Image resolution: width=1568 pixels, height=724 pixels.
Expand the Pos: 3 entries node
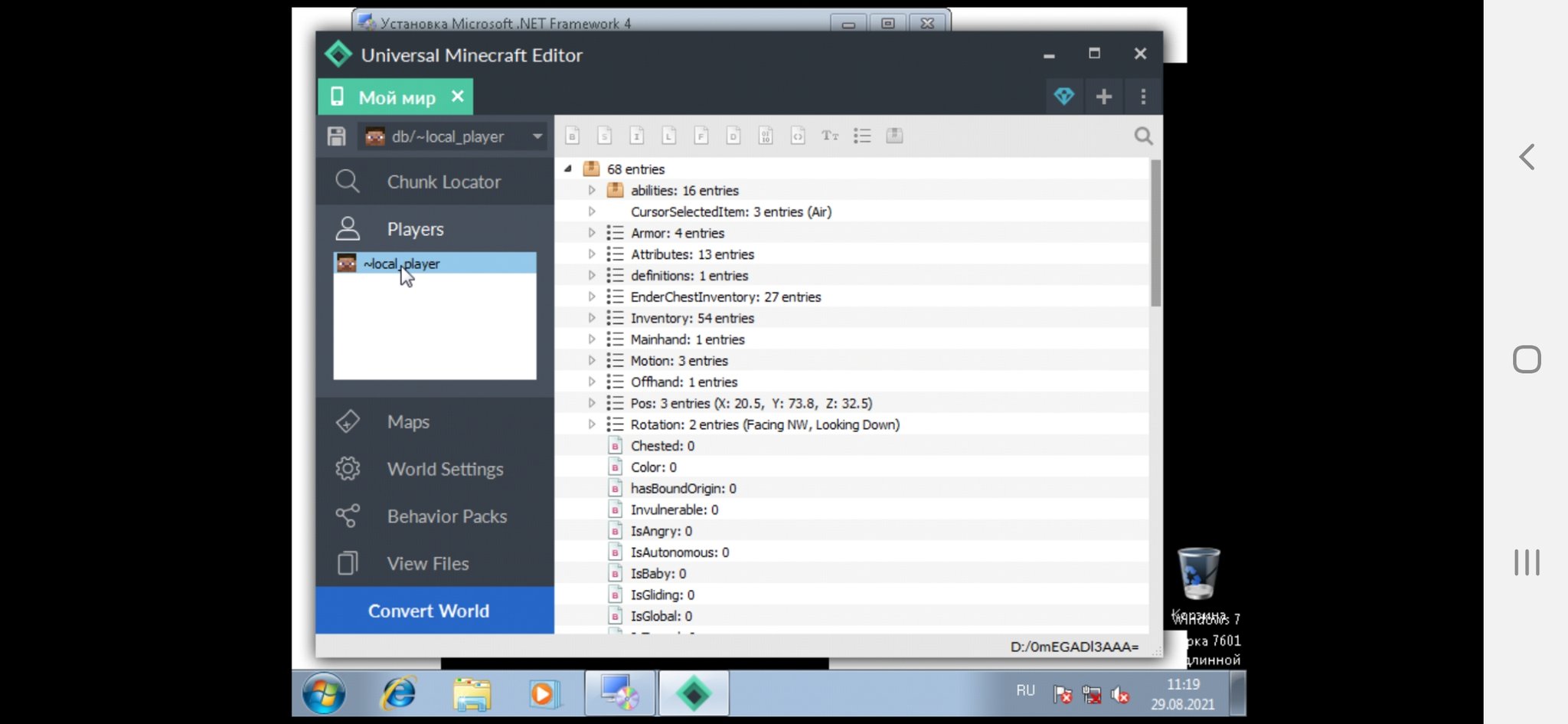592,403
